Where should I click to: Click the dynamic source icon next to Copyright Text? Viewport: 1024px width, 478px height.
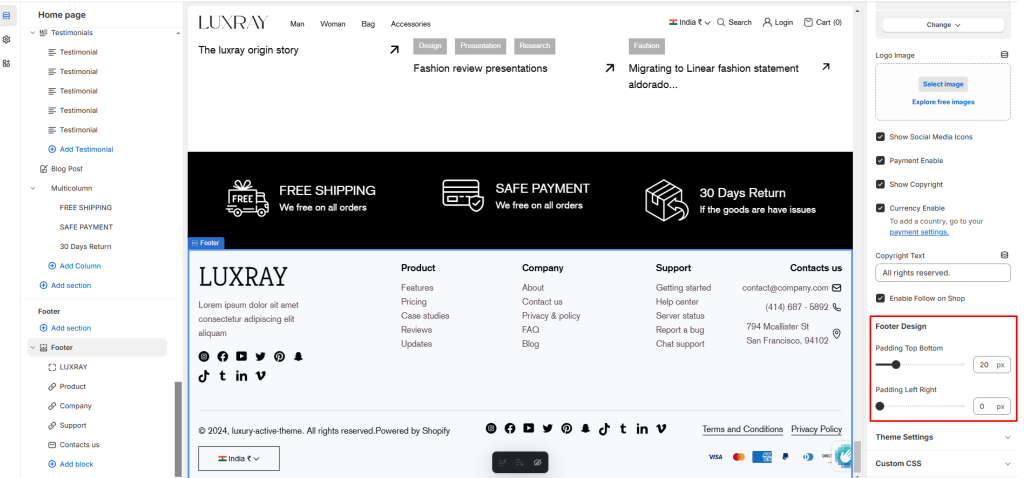pyautogui.click(x=1005, y=255)
